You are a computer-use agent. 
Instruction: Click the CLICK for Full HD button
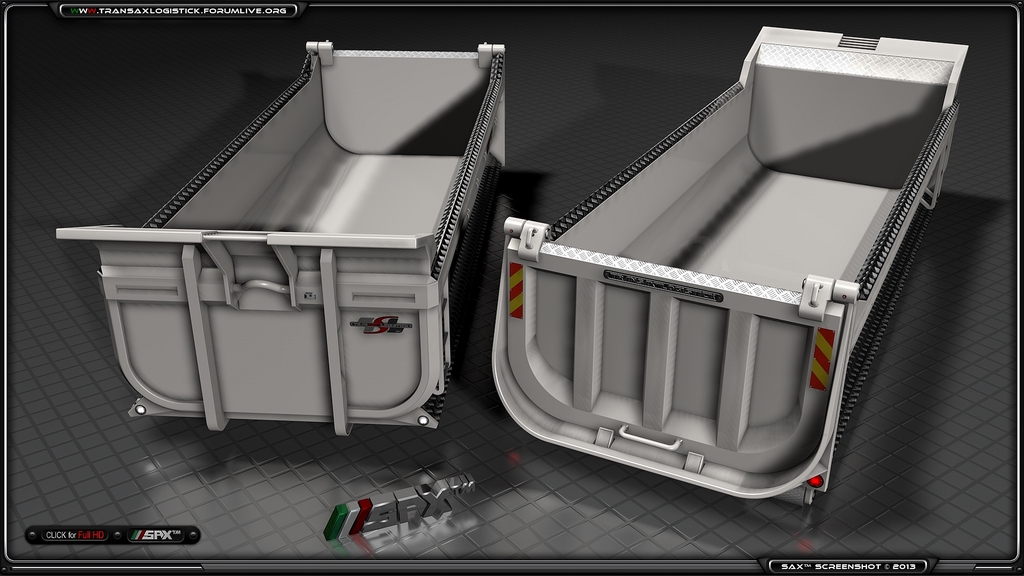(74, 534)
